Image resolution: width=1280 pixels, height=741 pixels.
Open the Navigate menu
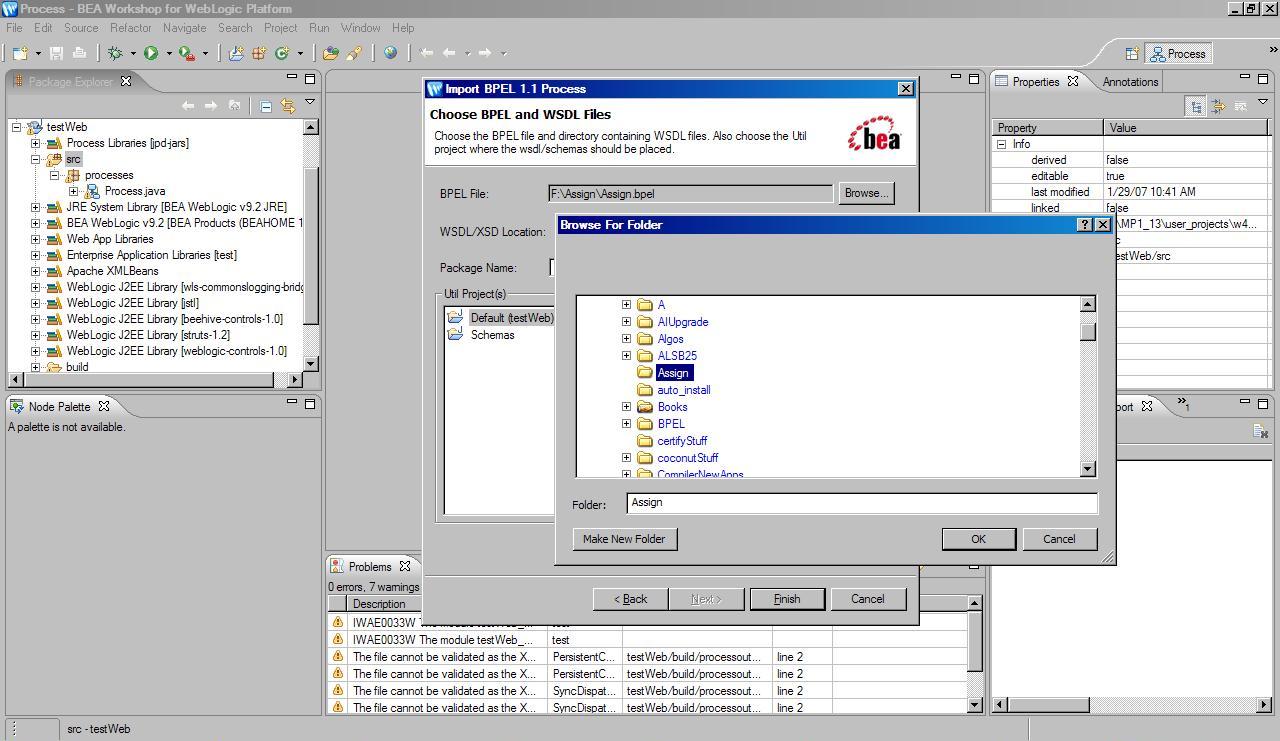coord(184,28)
